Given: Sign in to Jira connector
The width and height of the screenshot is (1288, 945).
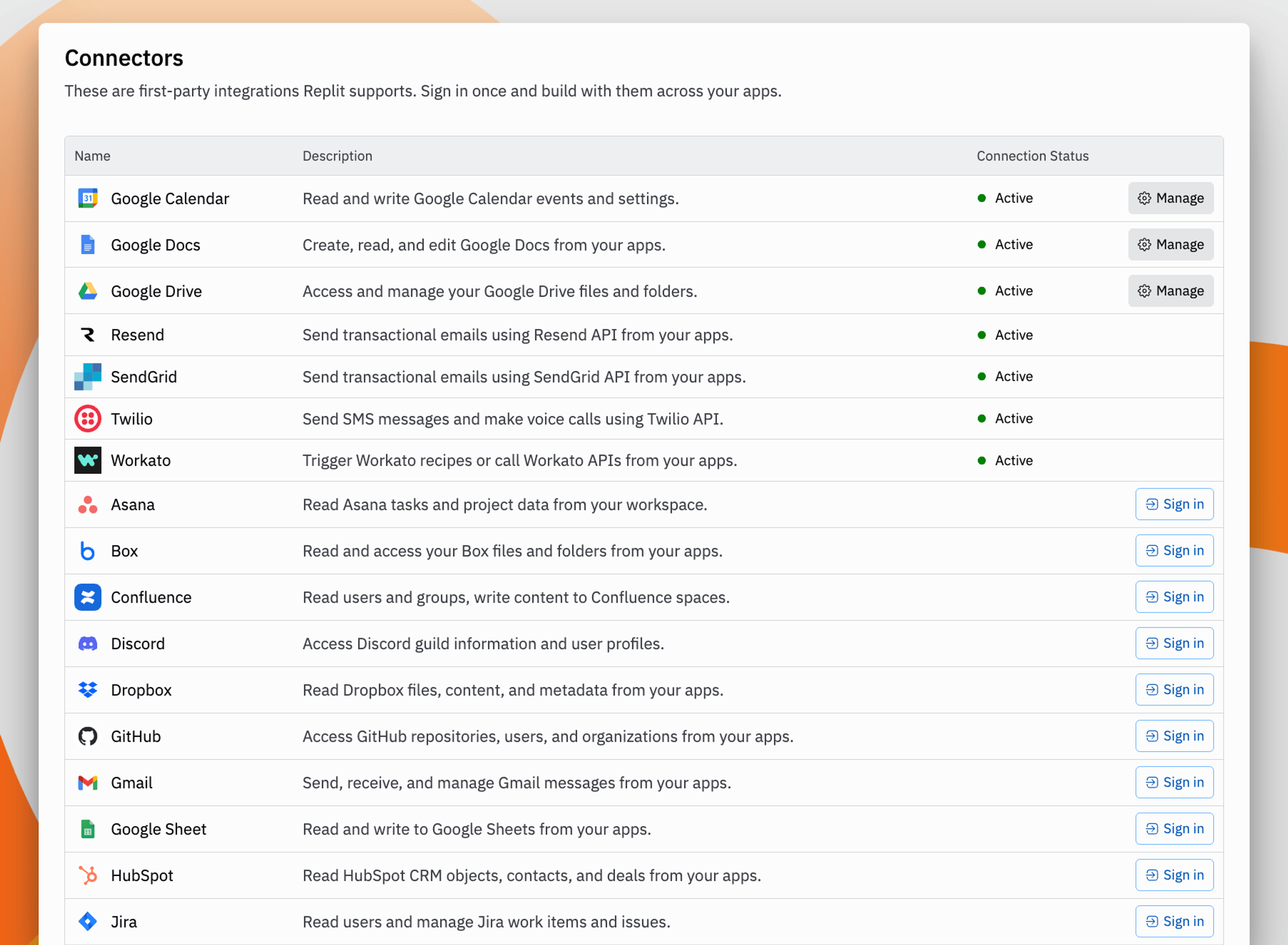Looking at the screenshot, I should pos(1174,922).
